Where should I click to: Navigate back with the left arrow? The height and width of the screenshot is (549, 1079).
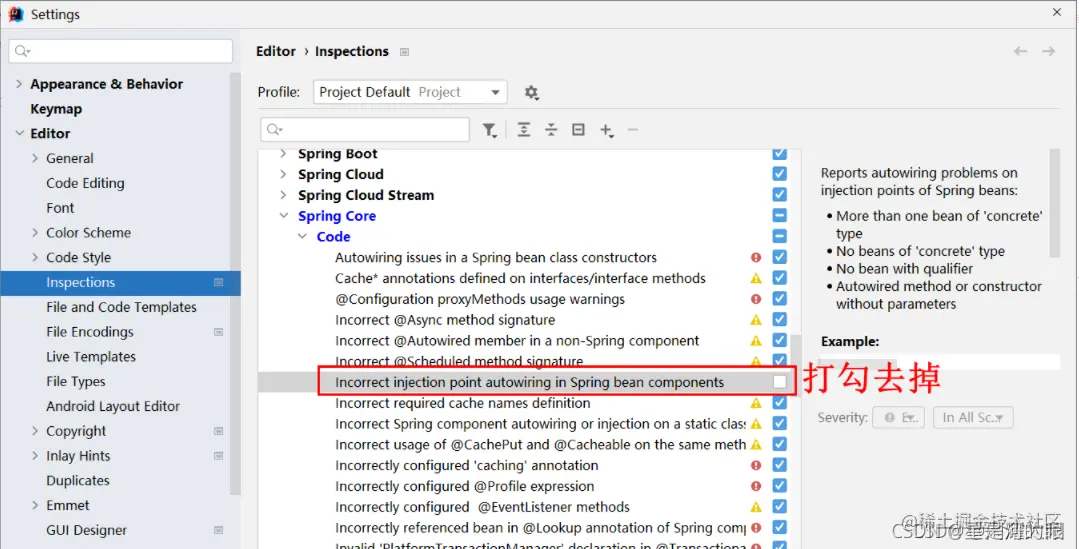tap(1021, 52)
